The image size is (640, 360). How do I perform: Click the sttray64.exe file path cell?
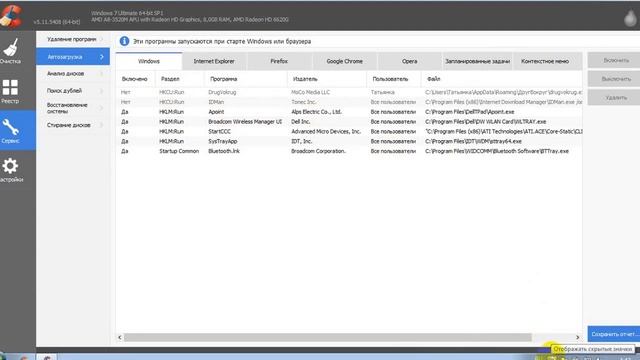tap(473, 141)
